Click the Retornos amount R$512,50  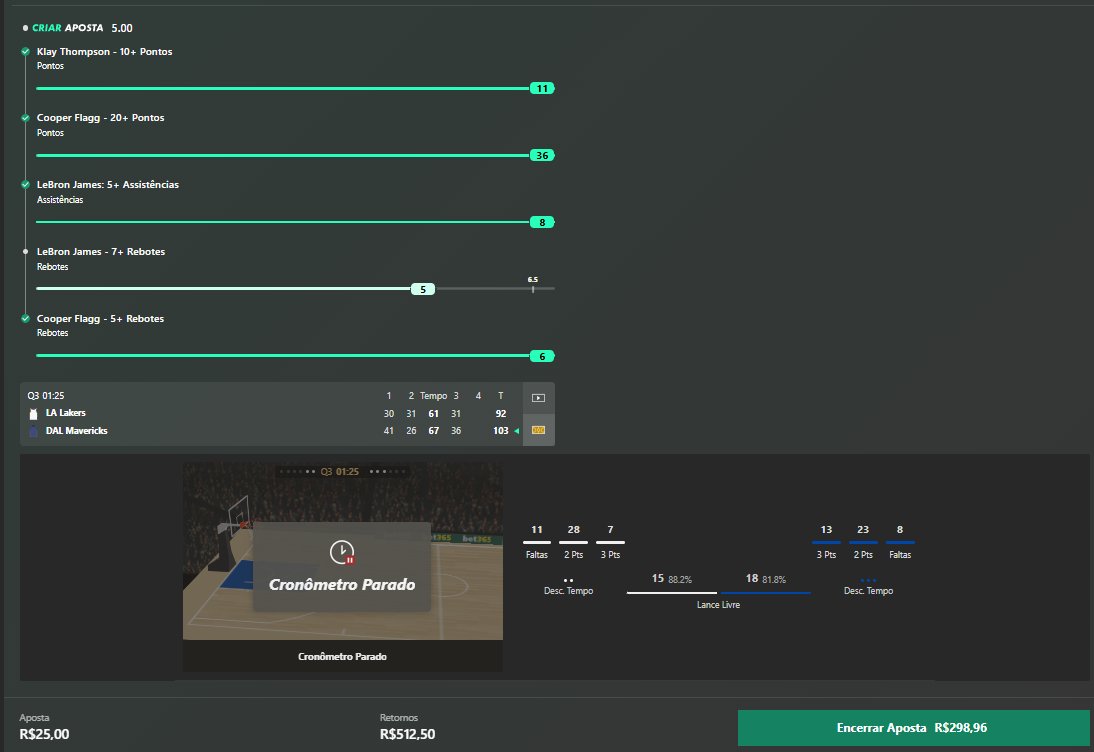pos(407,734)
